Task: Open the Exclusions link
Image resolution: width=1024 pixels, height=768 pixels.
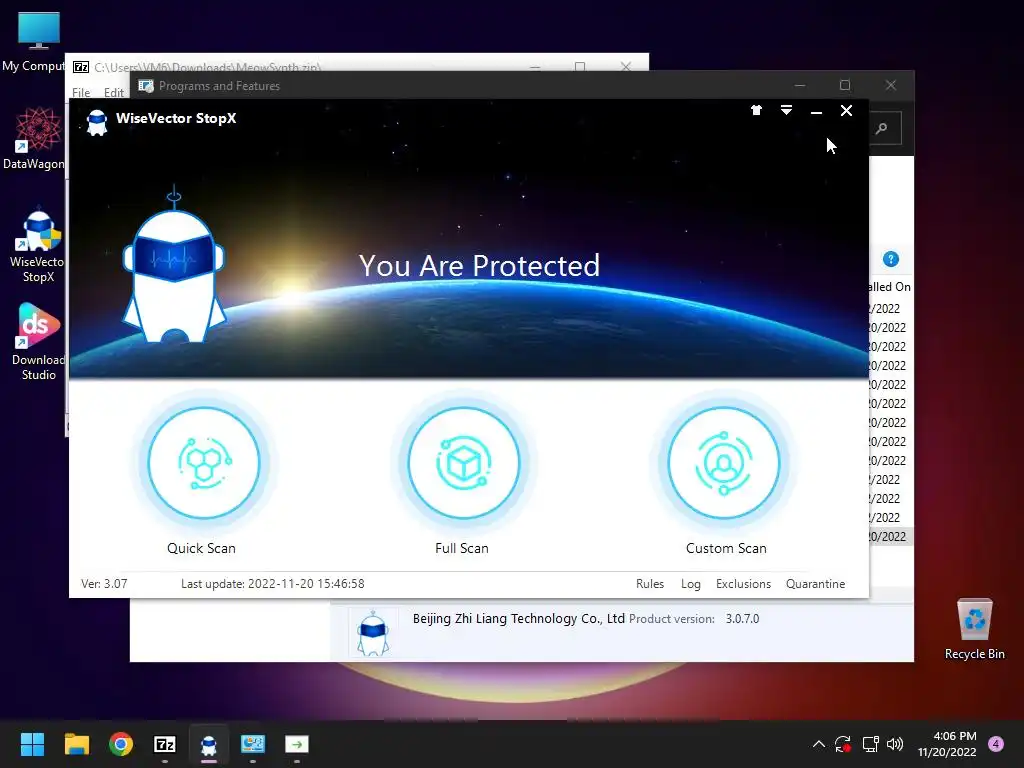Action: coord(743,584)
